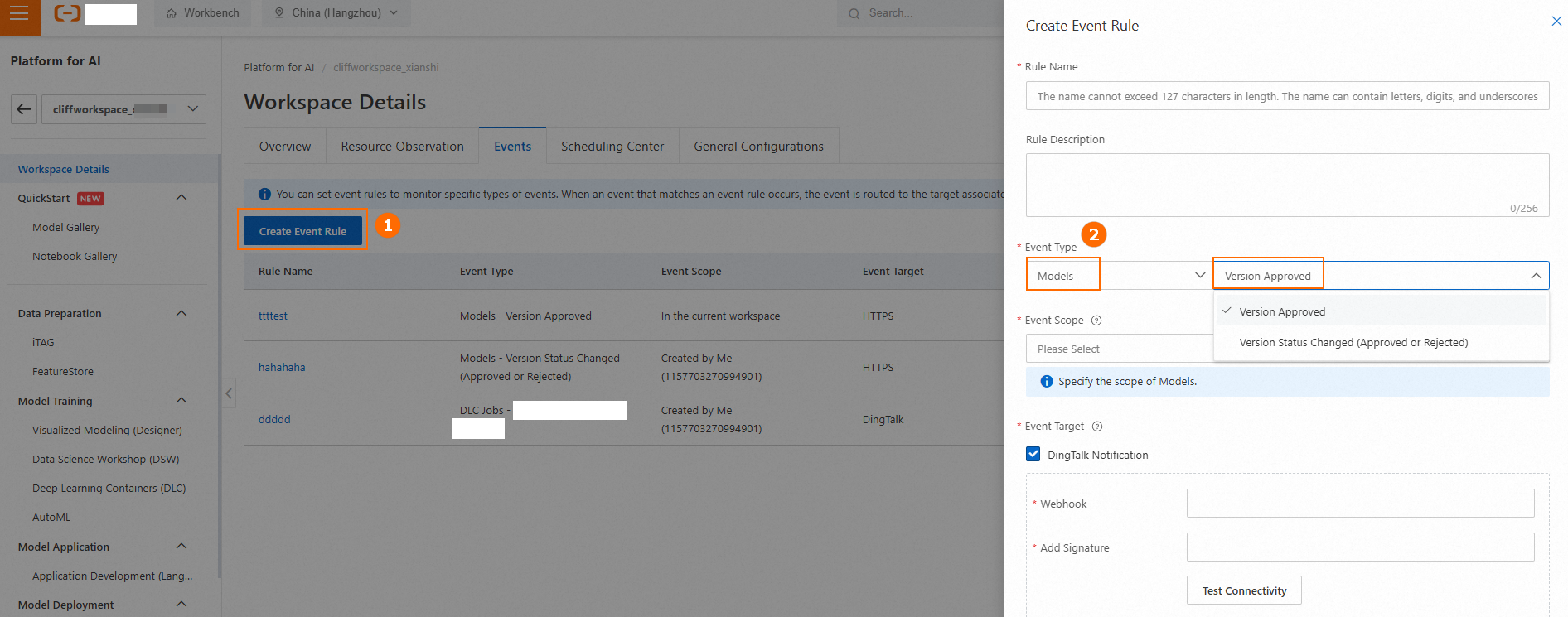The image size is (1568, 617).
Task: Click the Rule Name column header
Action: (286, 271)
